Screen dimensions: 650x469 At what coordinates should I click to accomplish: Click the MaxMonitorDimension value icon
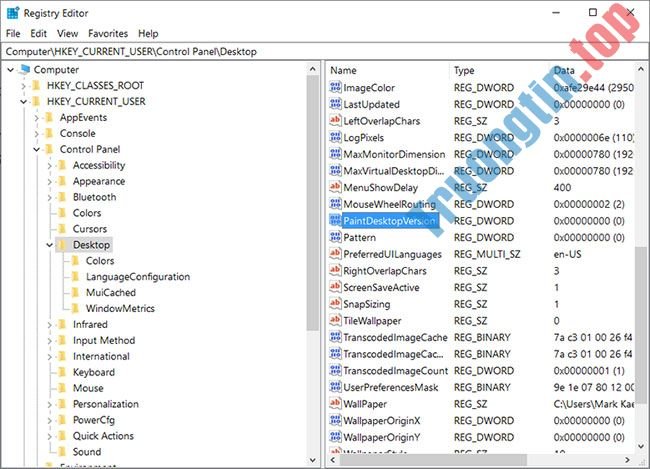coord(335,154)
